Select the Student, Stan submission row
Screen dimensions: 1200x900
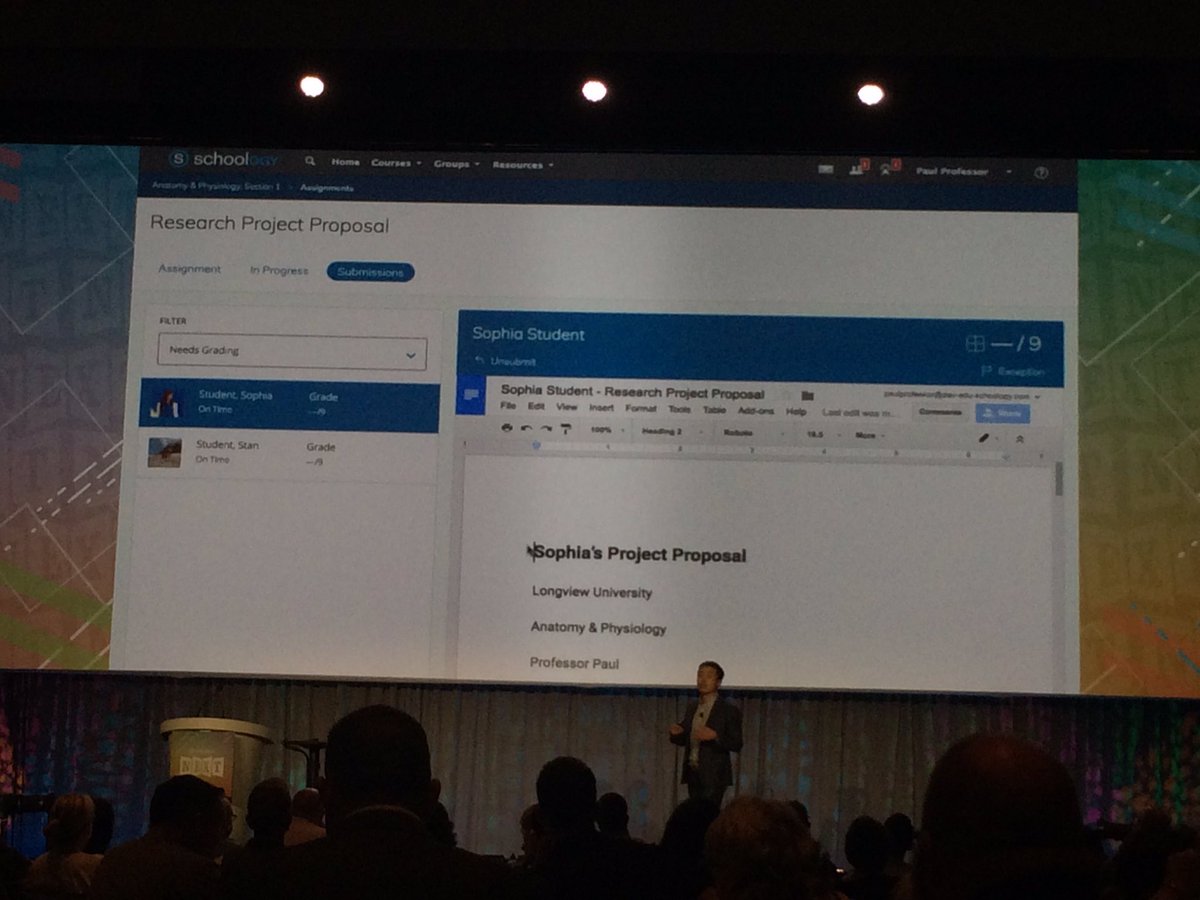(x=289, y=455)
